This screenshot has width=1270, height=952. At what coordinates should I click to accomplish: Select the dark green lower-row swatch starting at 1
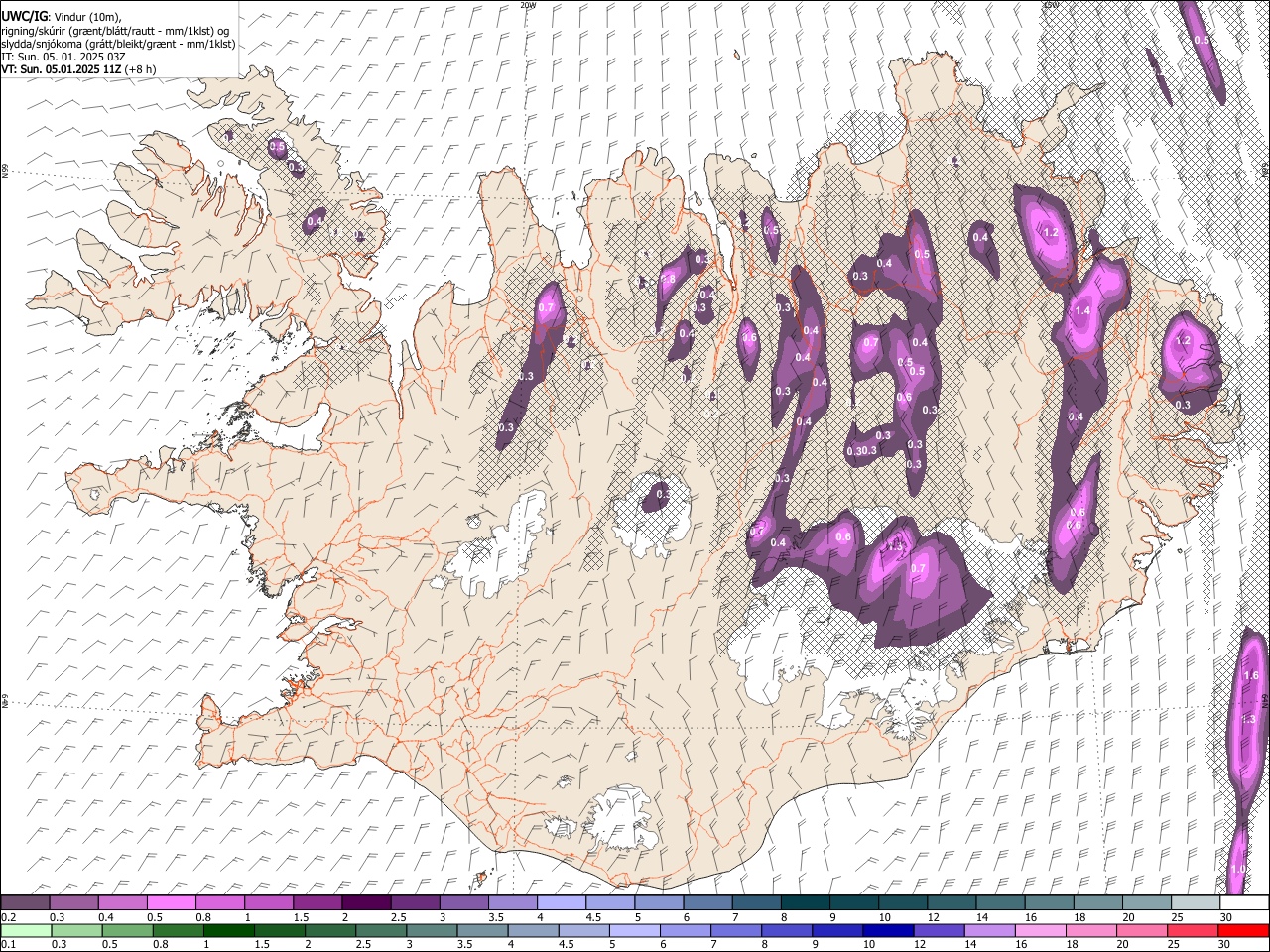(x=229, y=930)
